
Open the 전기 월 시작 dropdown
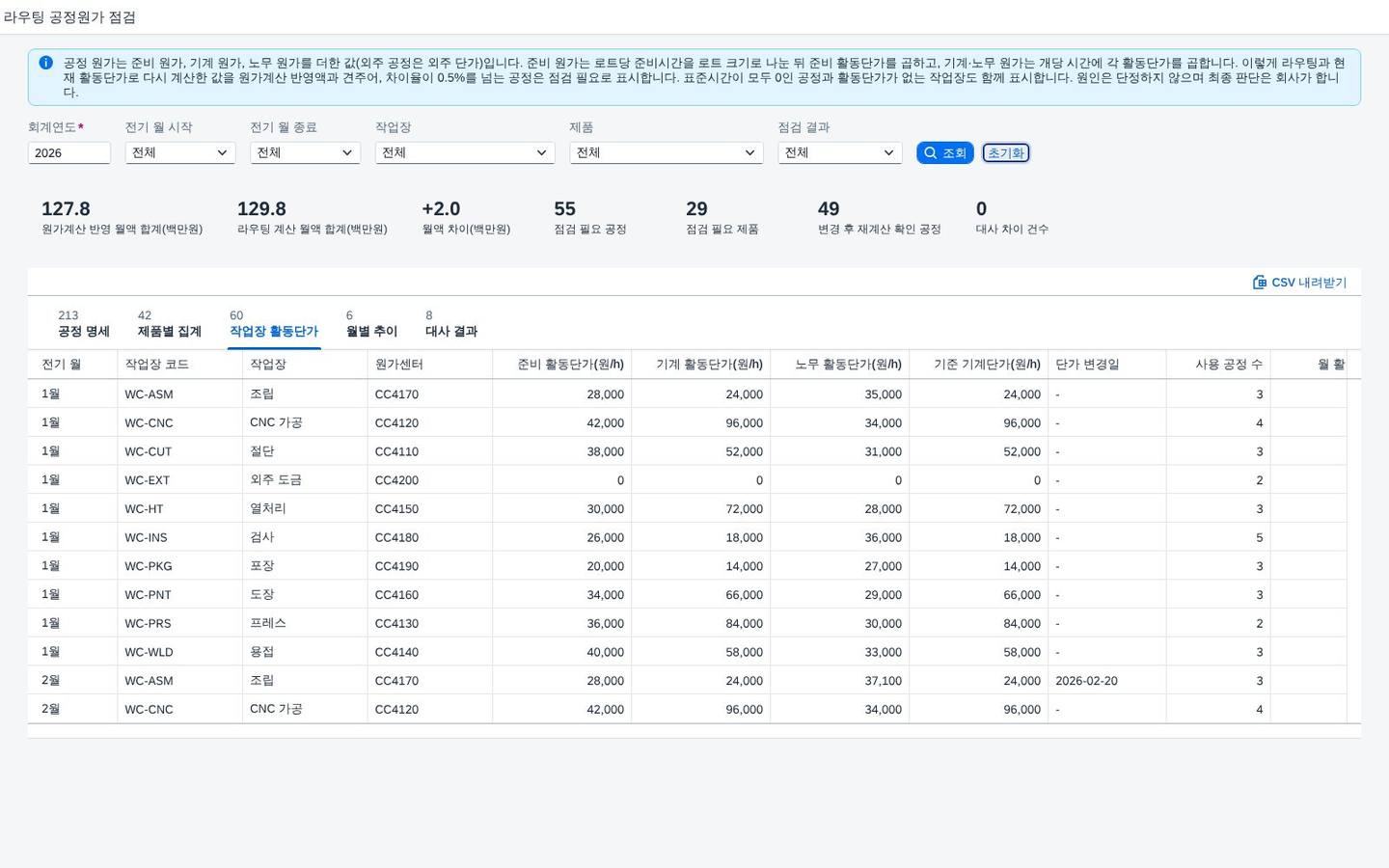point(180,152)
